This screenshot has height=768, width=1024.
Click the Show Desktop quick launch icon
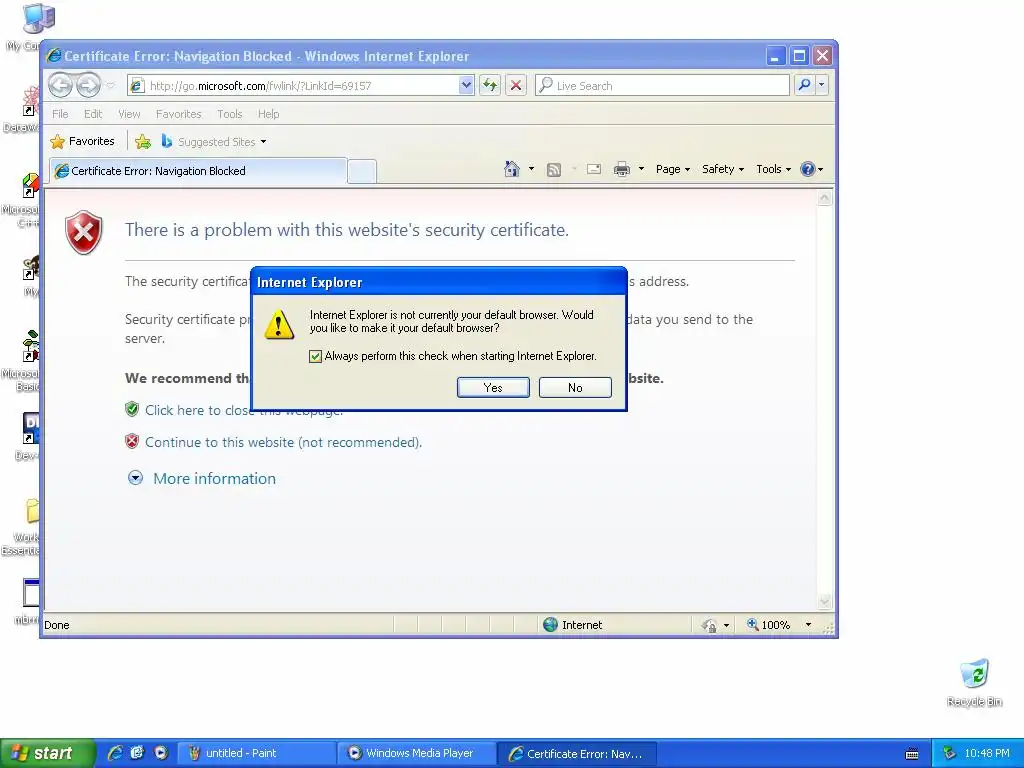click(137, 753)
